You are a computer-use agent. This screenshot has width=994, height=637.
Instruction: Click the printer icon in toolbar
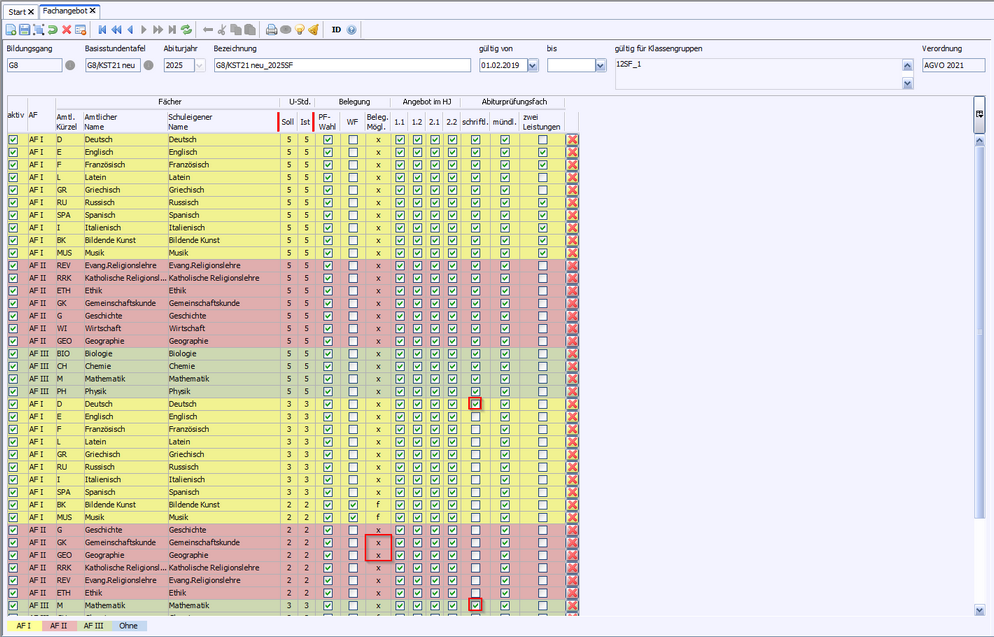271,30
